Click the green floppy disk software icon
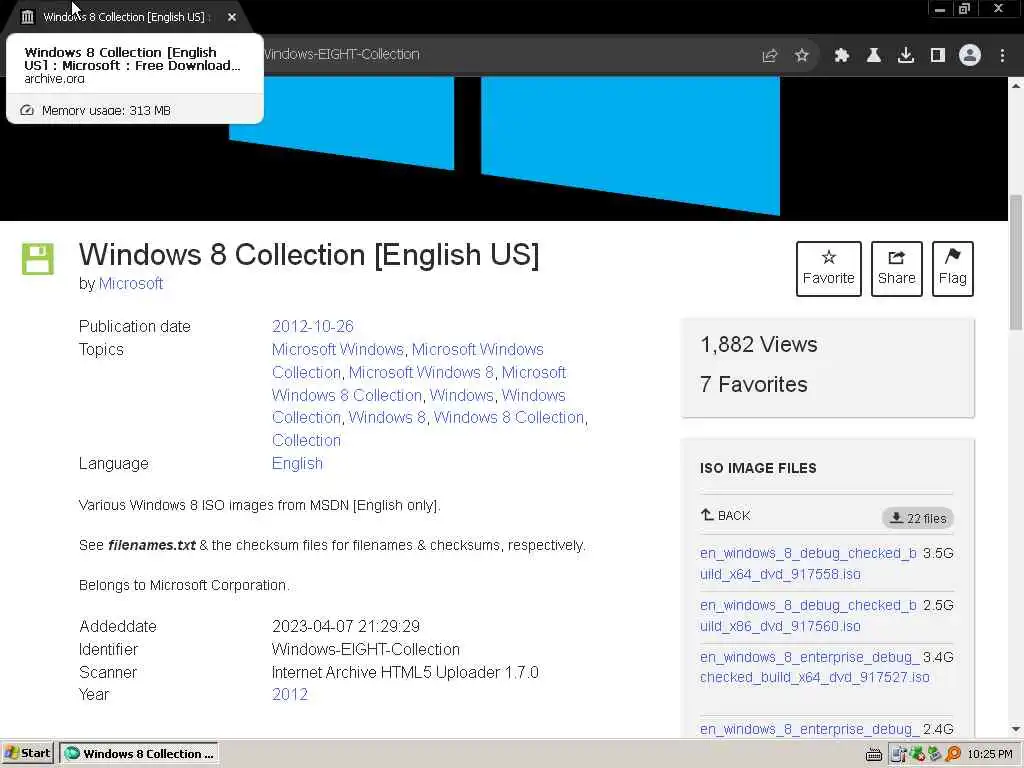The height and width of the screenshot is (768, 1024). 38,259
